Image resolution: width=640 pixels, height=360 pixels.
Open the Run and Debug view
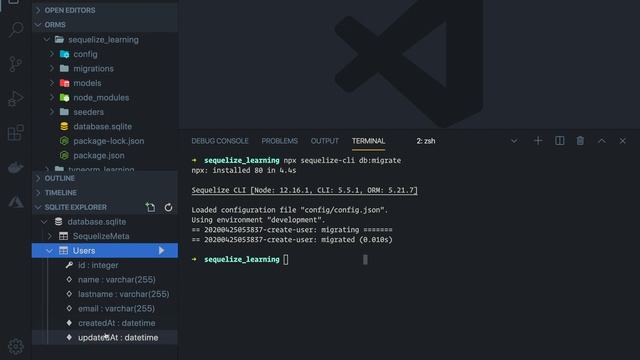click(16, 98)
